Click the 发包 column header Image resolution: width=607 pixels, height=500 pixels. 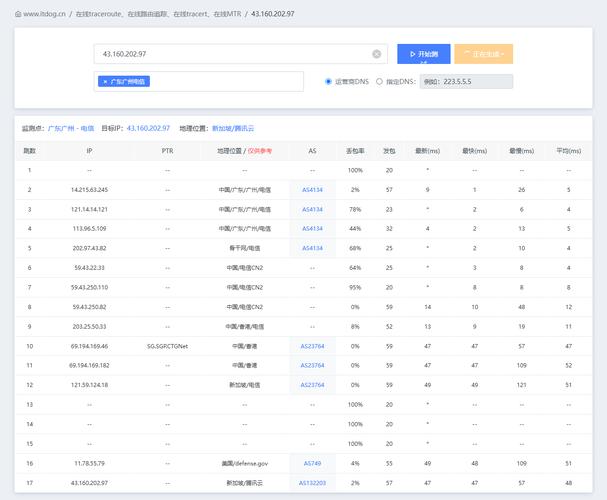pyautogui.click(x=389, y=151)
